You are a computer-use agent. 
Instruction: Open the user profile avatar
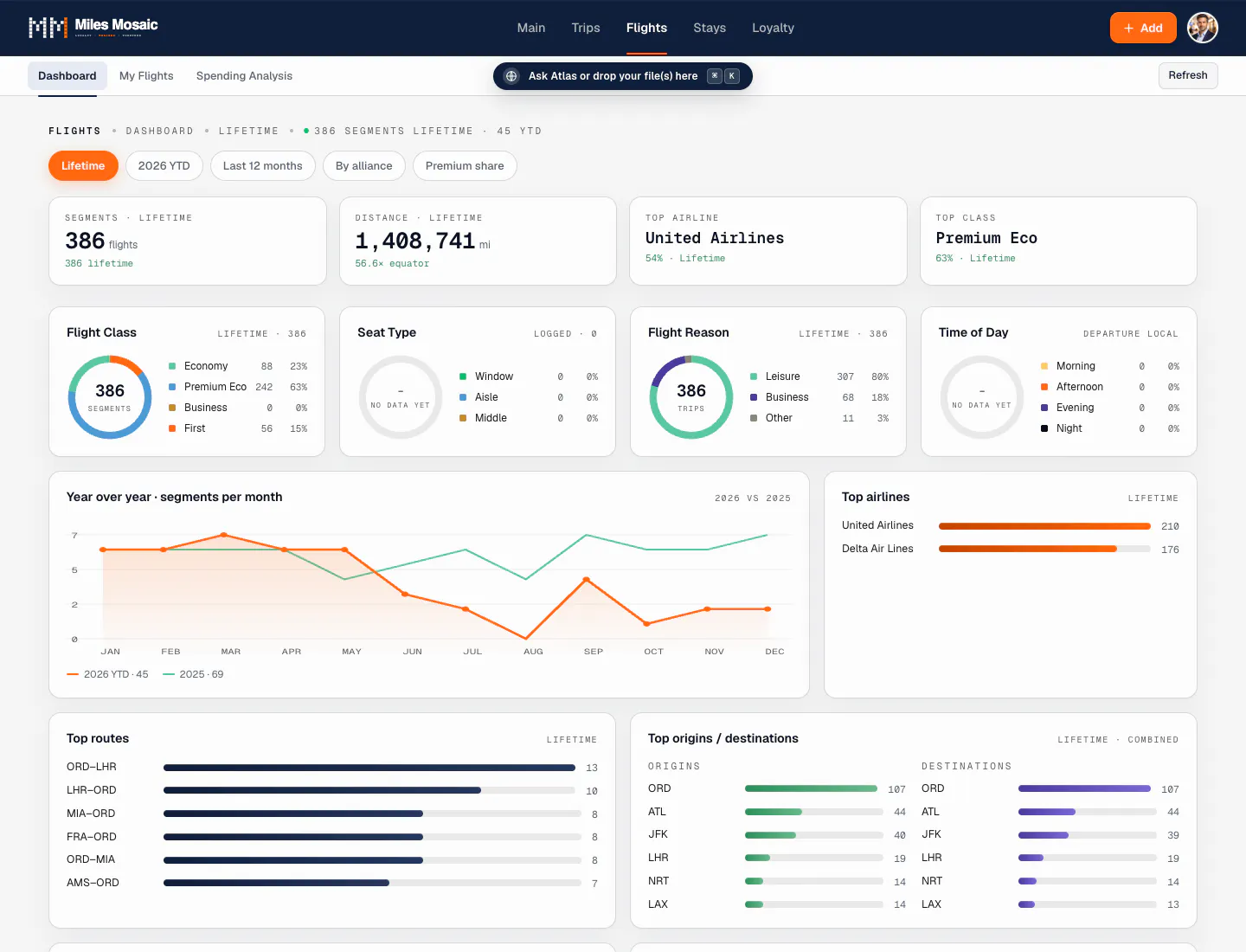click(1203, 28)
